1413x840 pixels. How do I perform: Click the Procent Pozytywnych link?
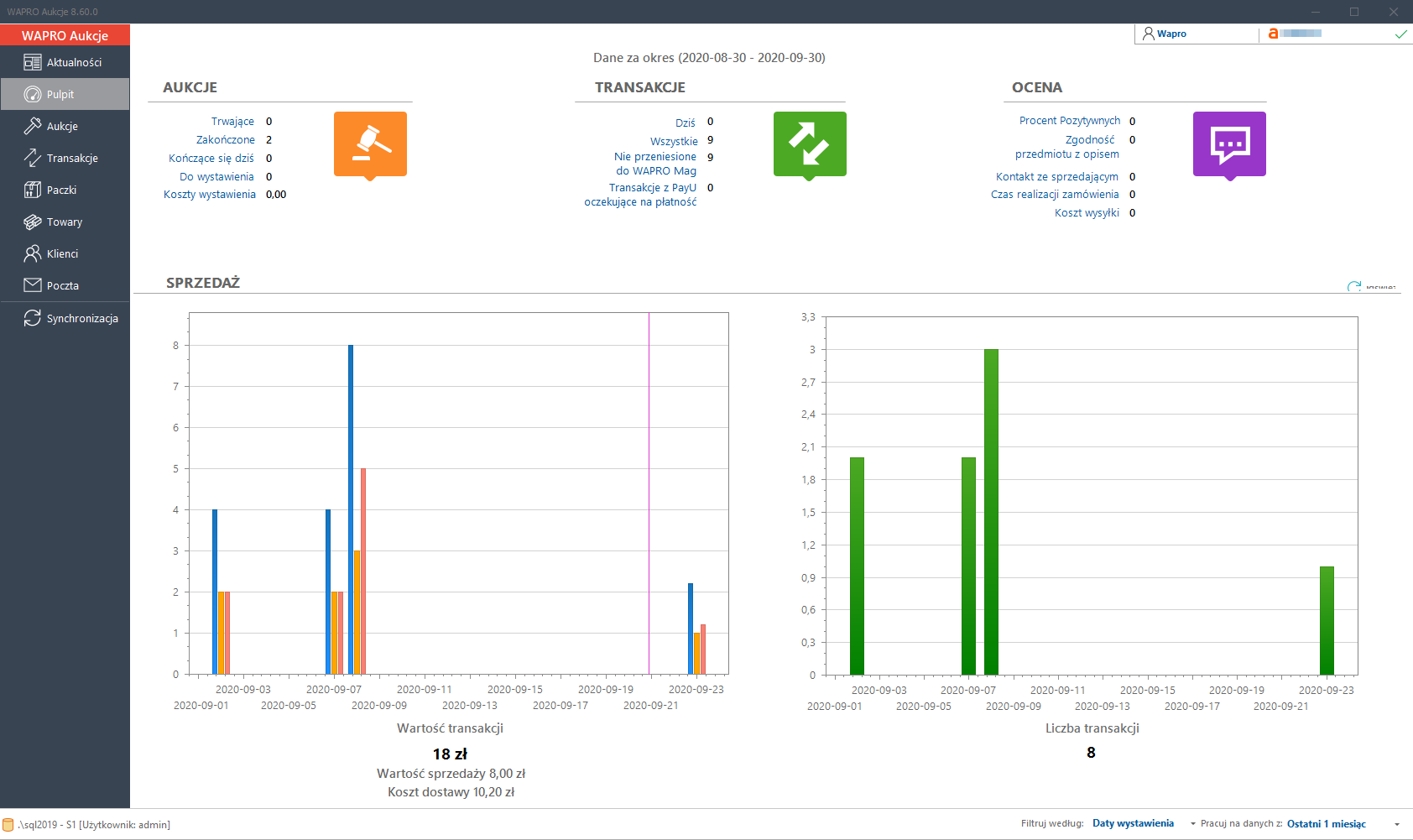coord(1070,121)
